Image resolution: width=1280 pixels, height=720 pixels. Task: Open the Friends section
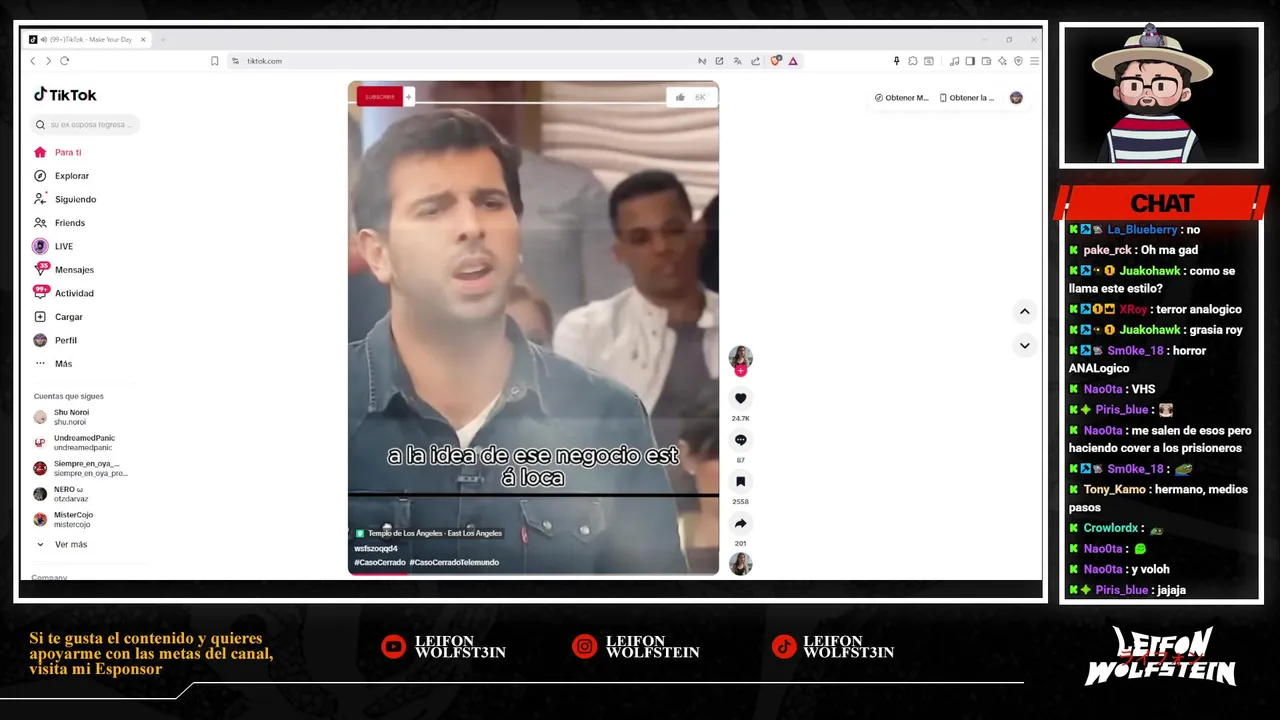click(x=59, y=223)
